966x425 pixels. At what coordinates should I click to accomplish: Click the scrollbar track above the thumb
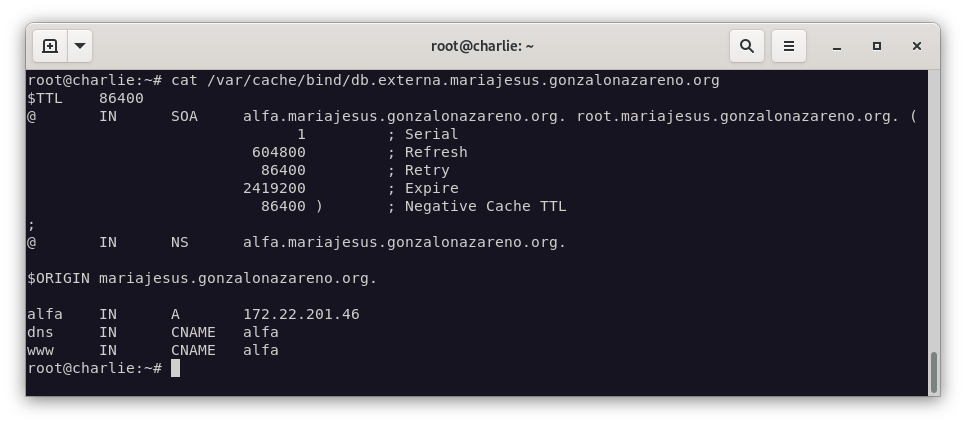(x=934, y=209)
